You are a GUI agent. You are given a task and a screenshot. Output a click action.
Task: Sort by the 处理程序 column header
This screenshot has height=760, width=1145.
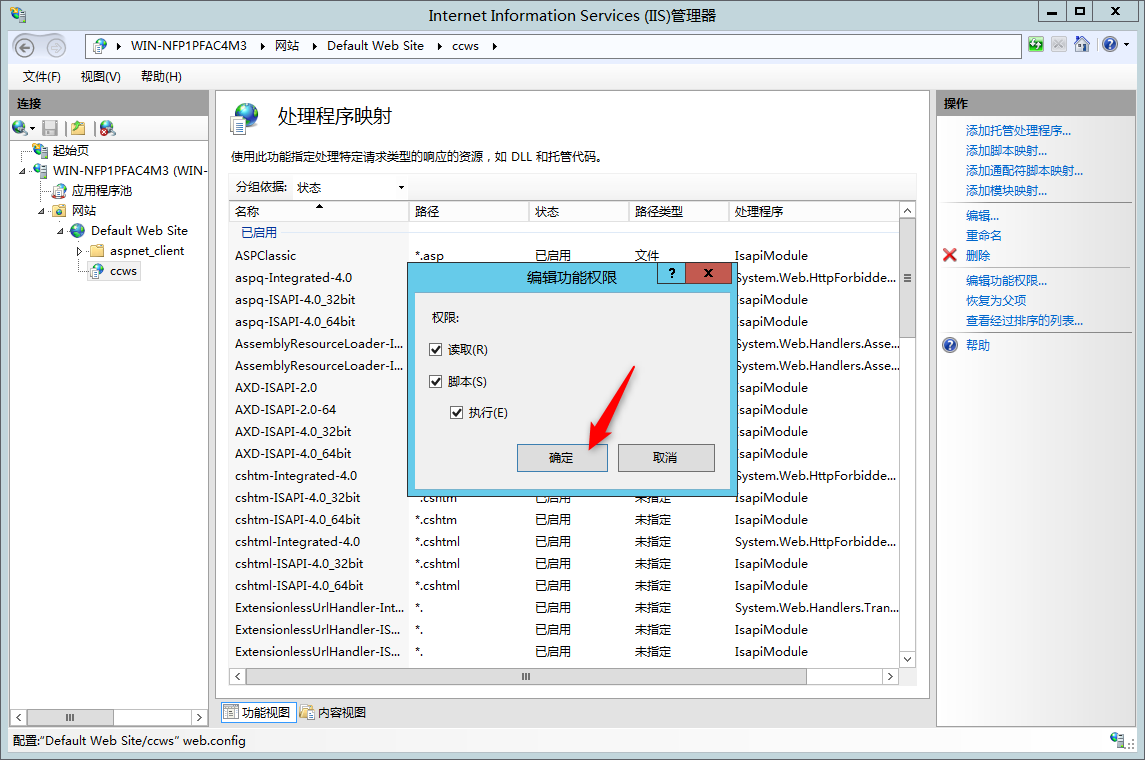(813, 212)
